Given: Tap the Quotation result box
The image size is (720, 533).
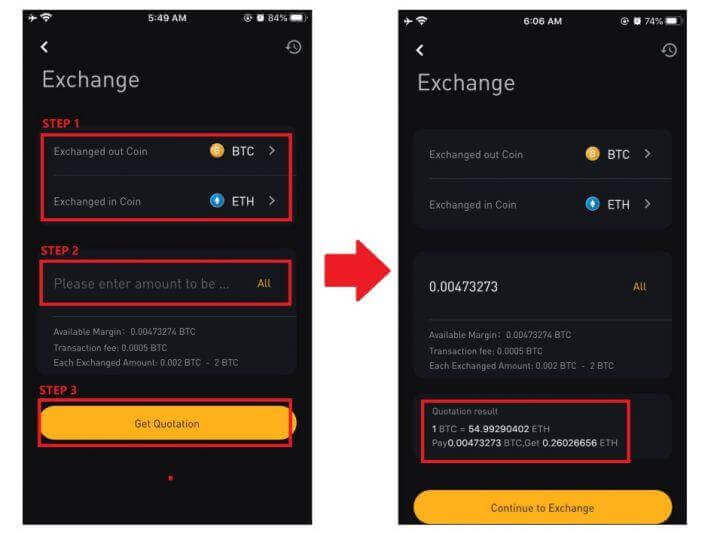Looking at the screenshot, I should [x=525, y=431].
